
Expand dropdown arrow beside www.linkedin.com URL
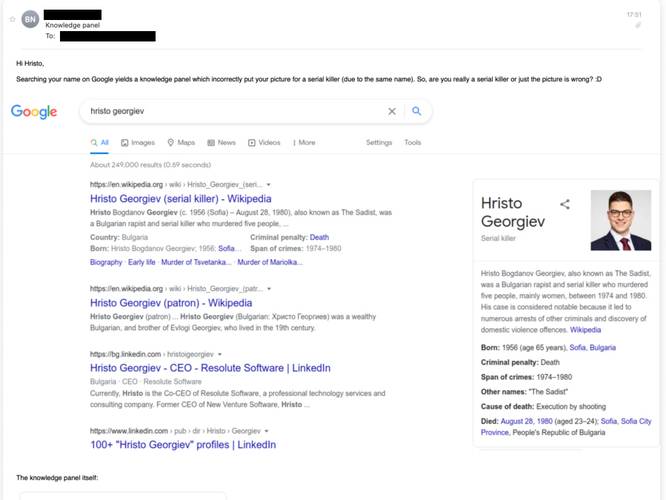[x=266, y=431]
